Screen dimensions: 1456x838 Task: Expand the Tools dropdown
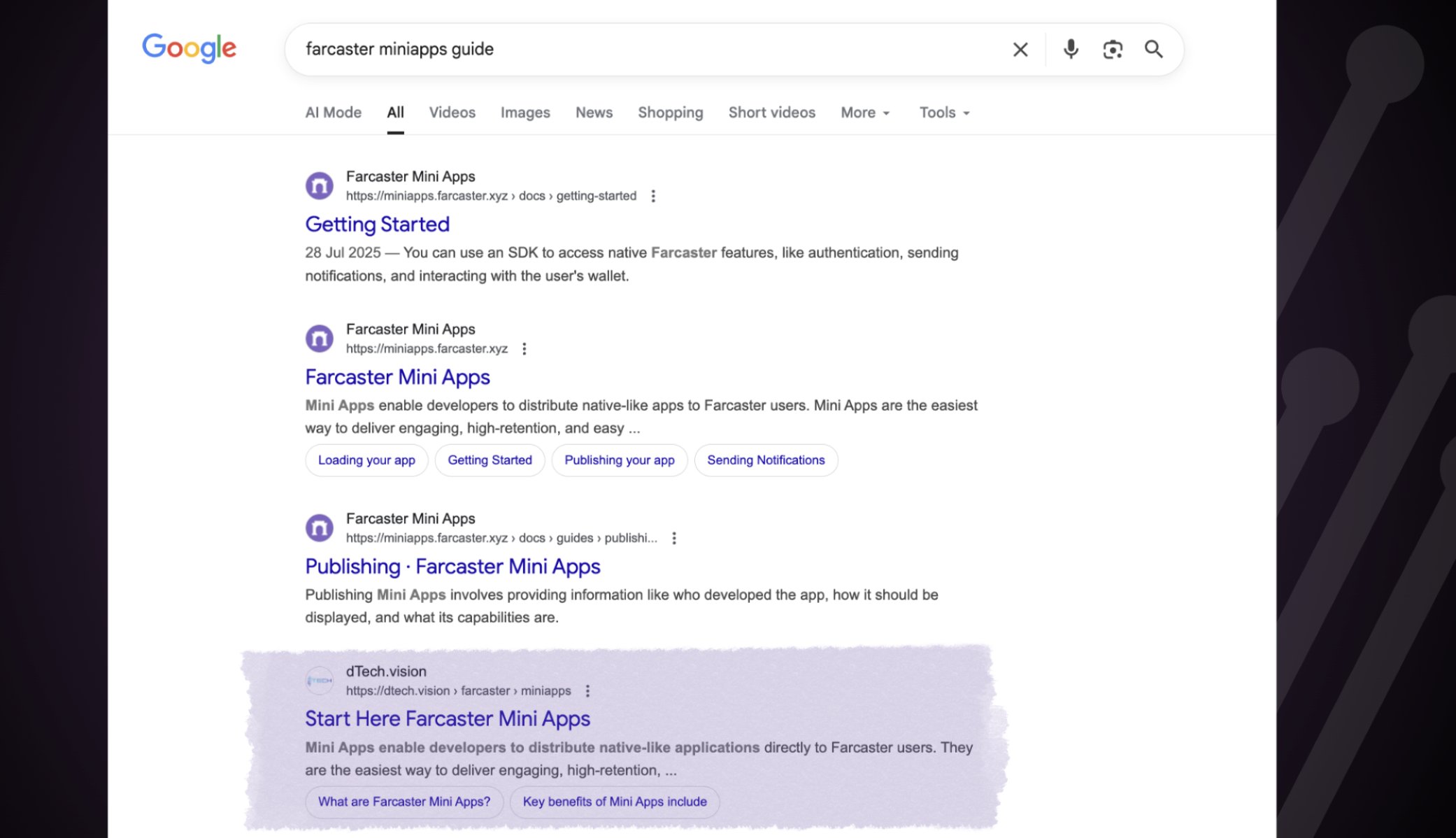[x=944, y=113]
